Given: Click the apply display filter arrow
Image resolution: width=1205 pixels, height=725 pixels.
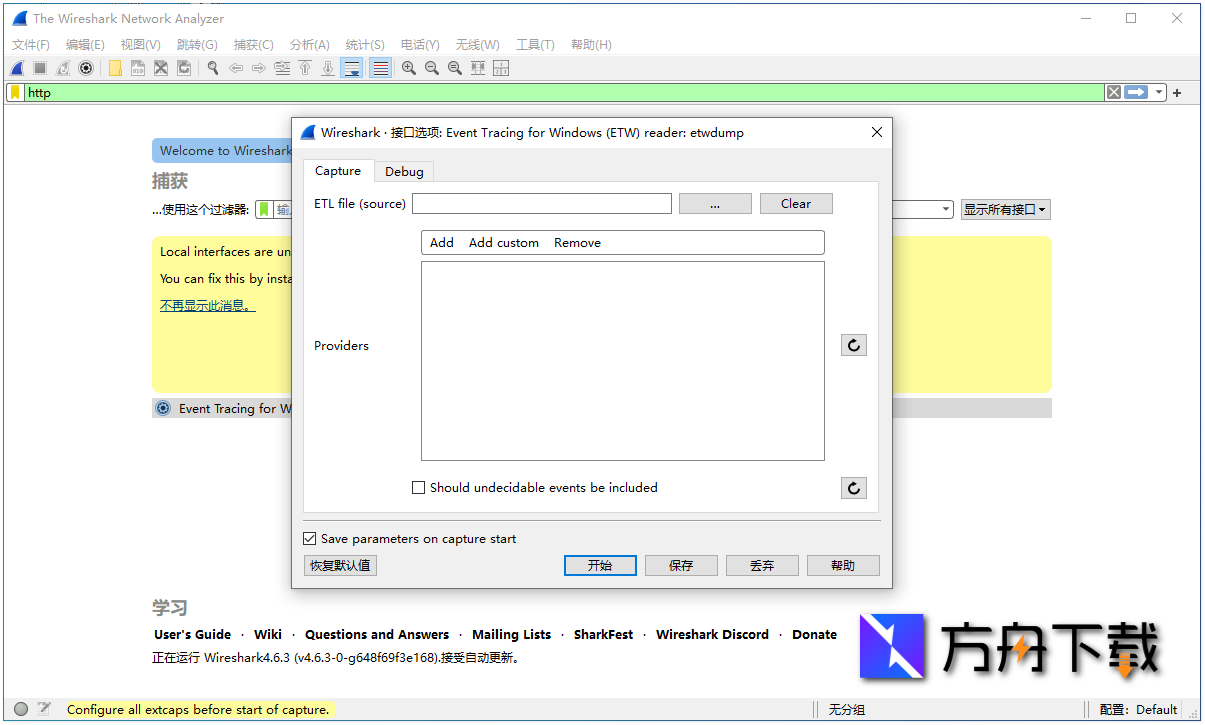Looking at the screenshot, I should pyautogui.click(x=1135, y=92).
